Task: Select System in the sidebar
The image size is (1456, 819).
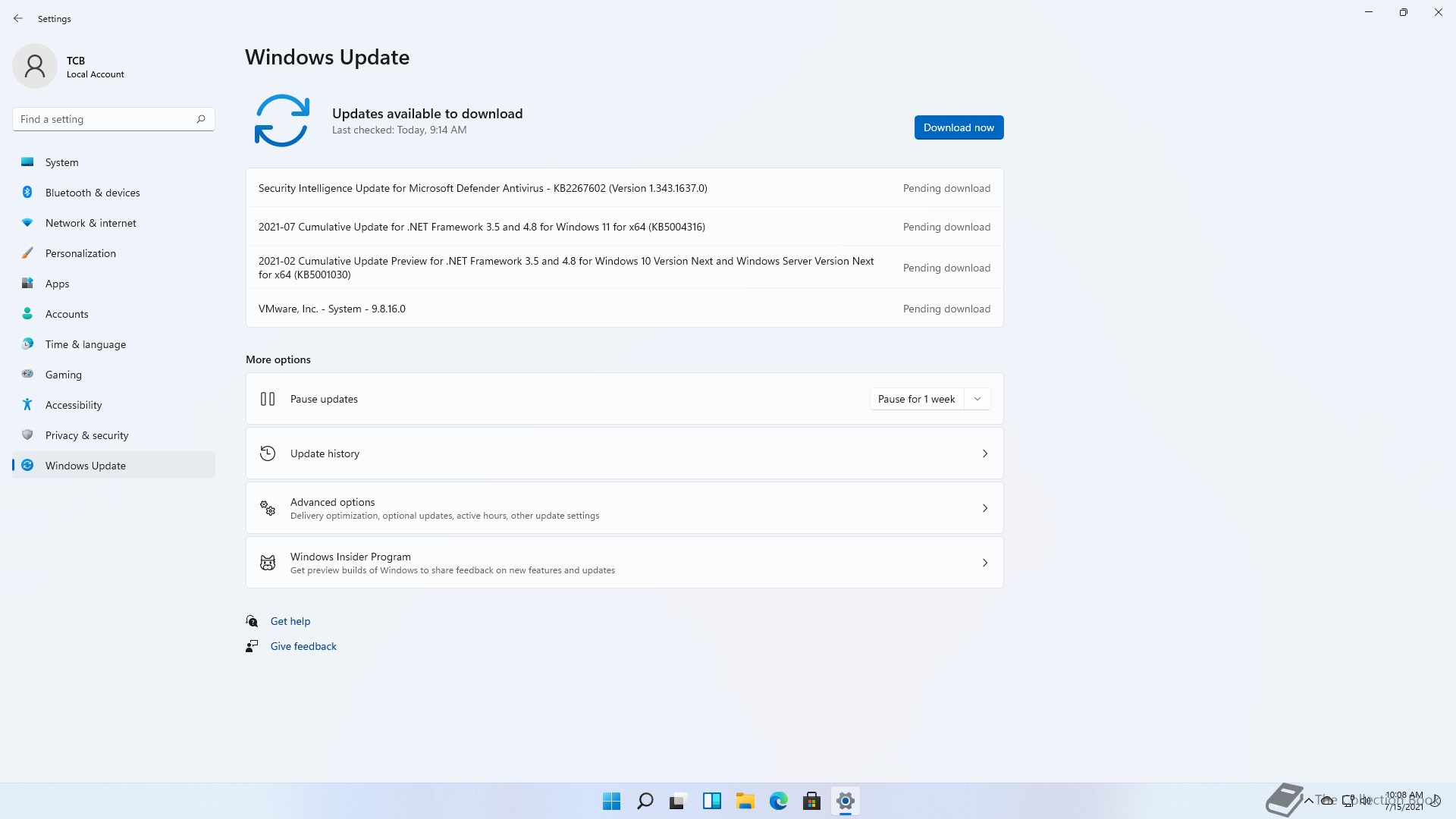Action: (x=114, y=162)
